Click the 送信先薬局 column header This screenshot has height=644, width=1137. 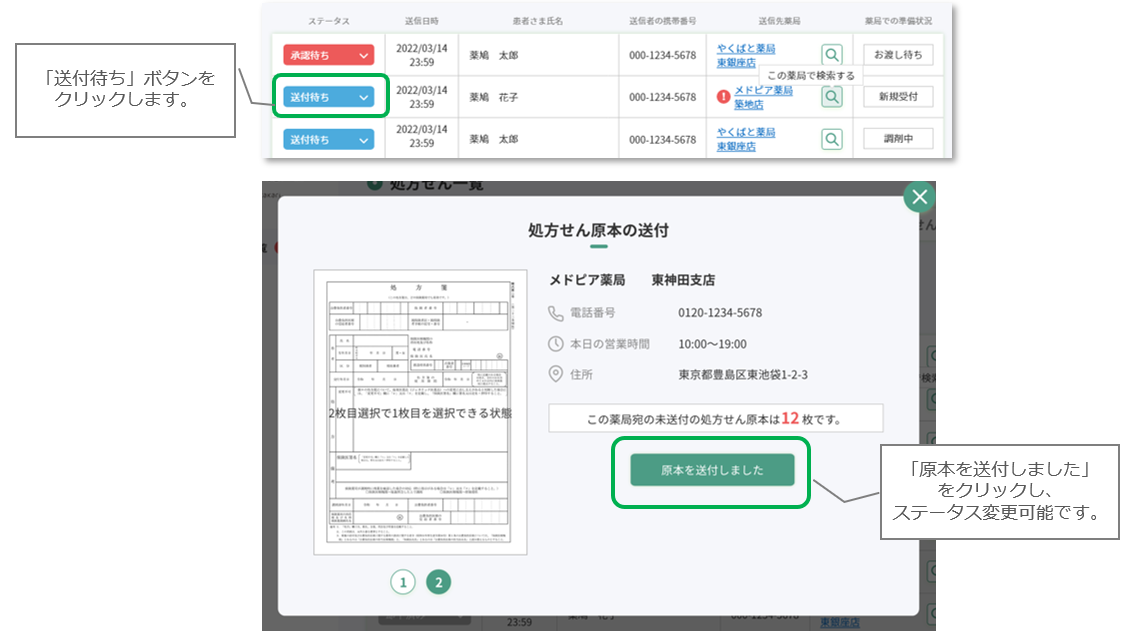tap(780, 21)
